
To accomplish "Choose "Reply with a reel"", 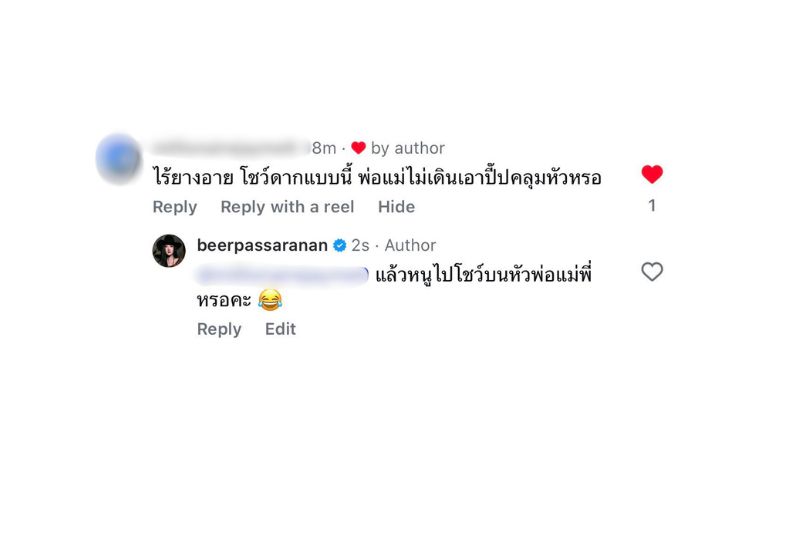I will pos(287,207).
